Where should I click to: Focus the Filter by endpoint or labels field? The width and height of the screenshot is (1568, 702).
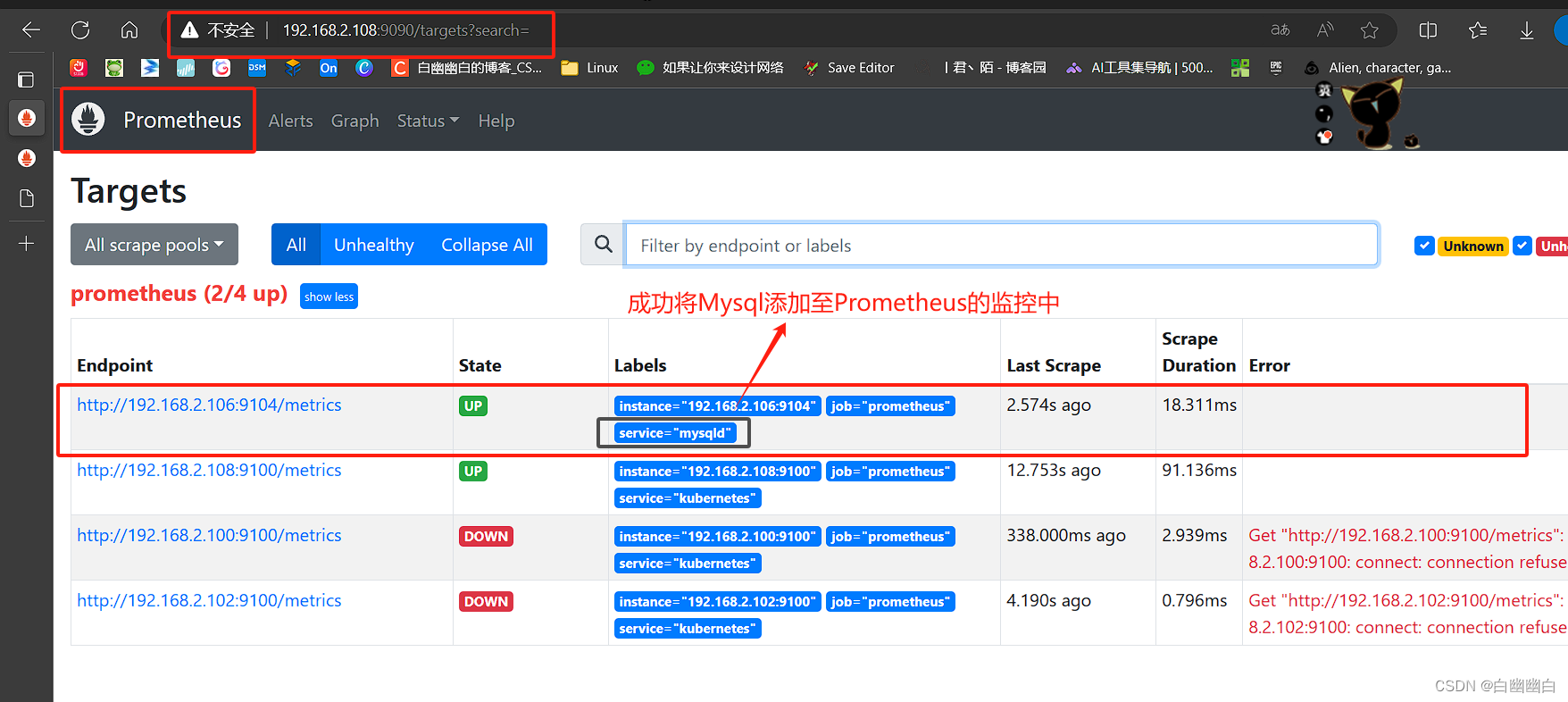1001,245
